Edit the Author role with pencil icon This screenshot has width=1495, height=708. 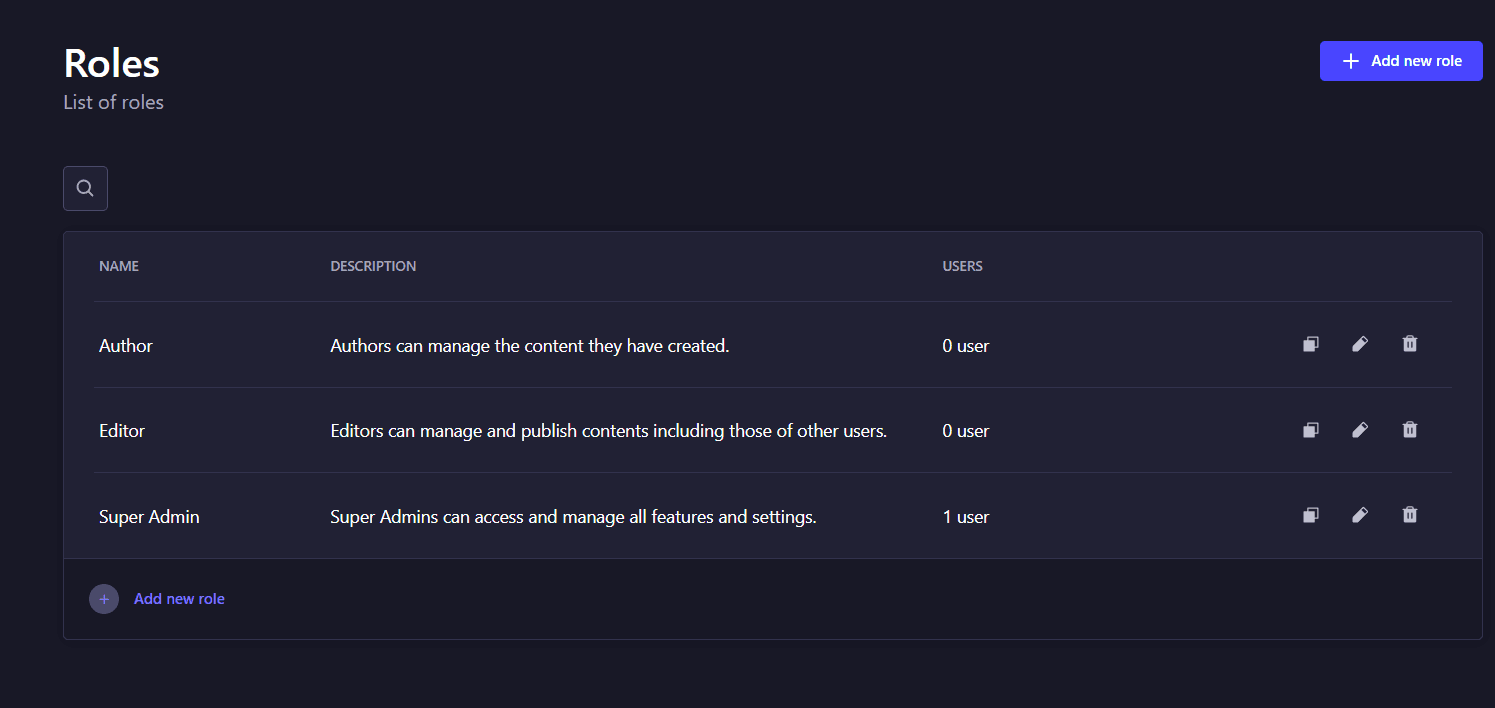click(1360, 344)
